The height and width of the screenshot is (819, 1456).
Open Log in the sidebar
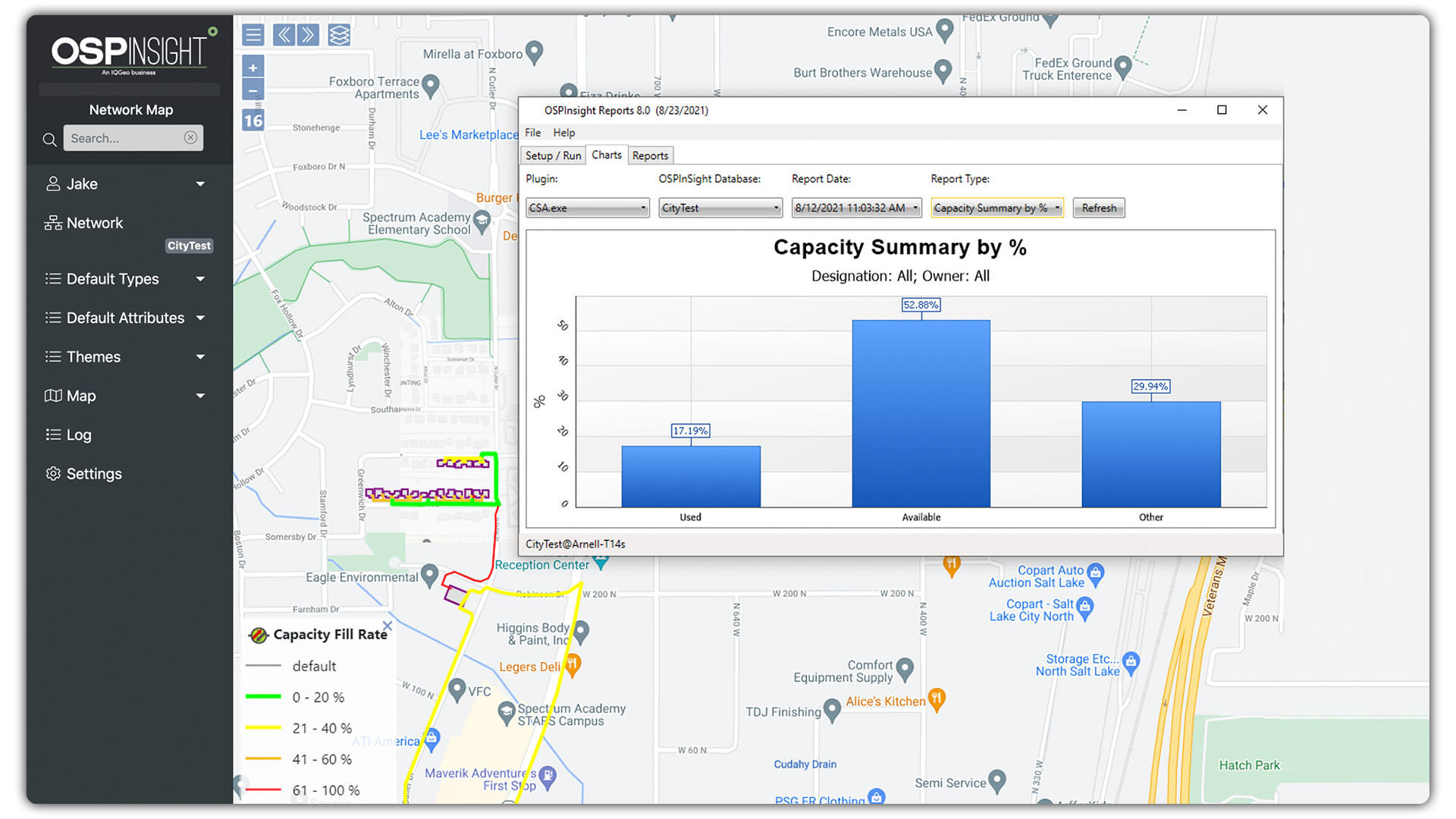click(79, 435)
